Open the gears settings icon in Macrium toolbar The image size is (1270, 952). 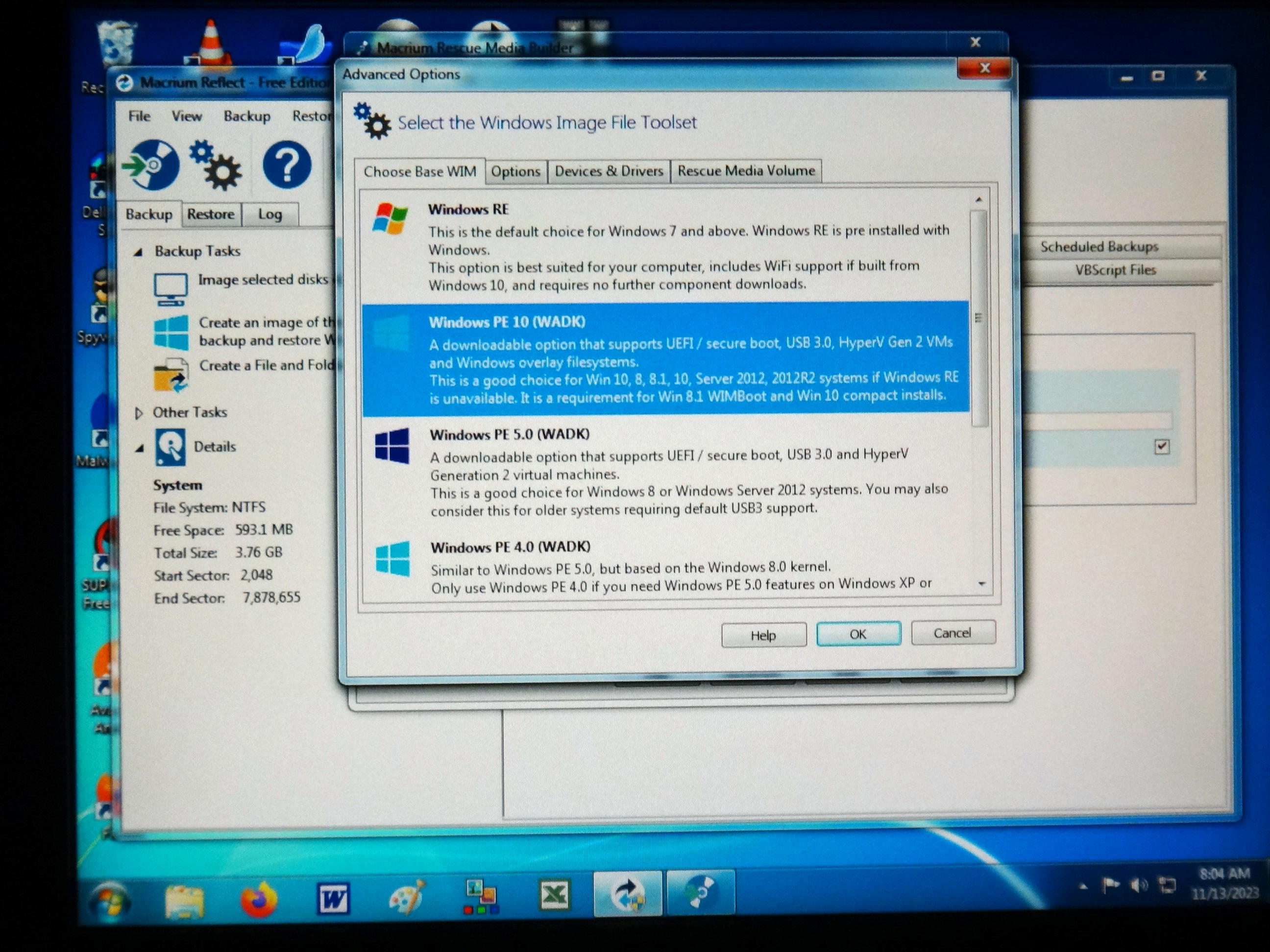(216, 165)
